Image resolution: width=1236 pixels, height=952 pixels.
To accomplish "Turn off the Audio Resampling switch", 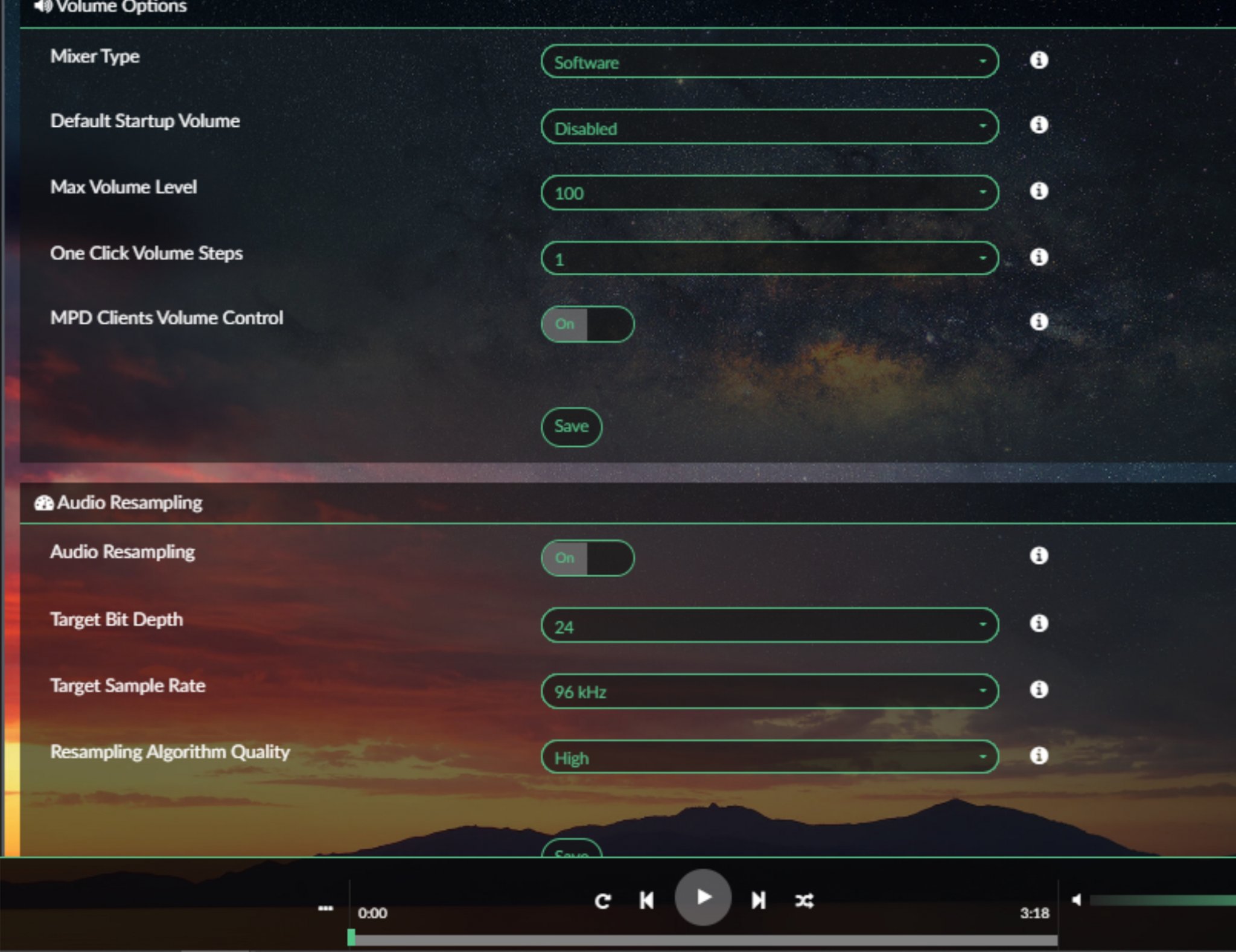I will (587, 558).
